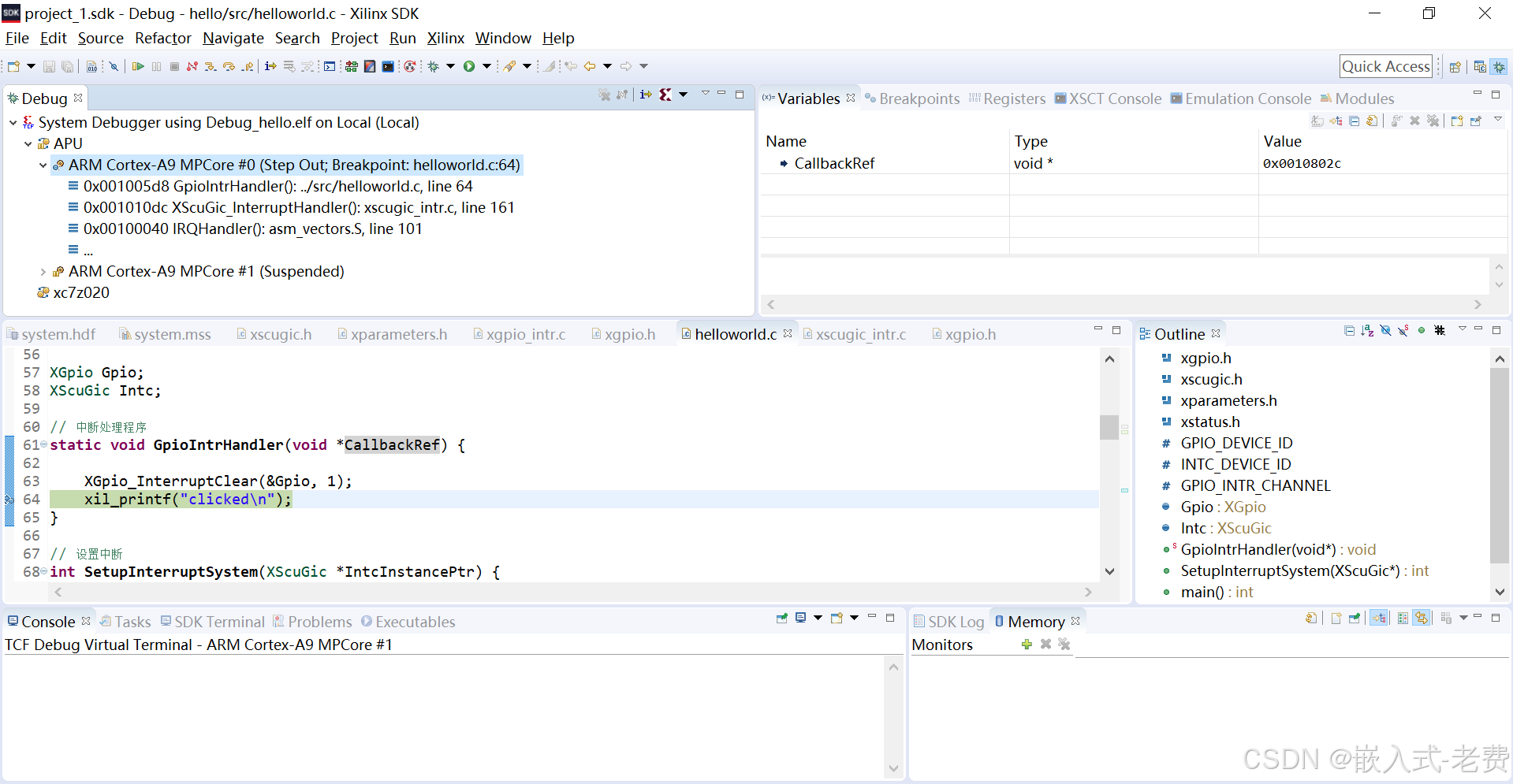The image size is (1513, 784).
Task: Open the Navigate menu
Action: pyautogui.click(x=233, y=38)
